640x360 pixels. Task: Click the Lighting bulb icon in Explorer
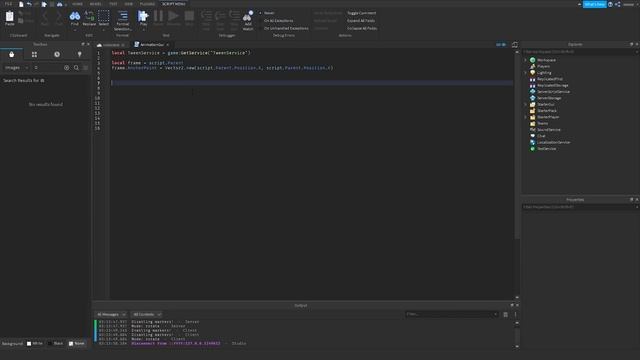532,73
